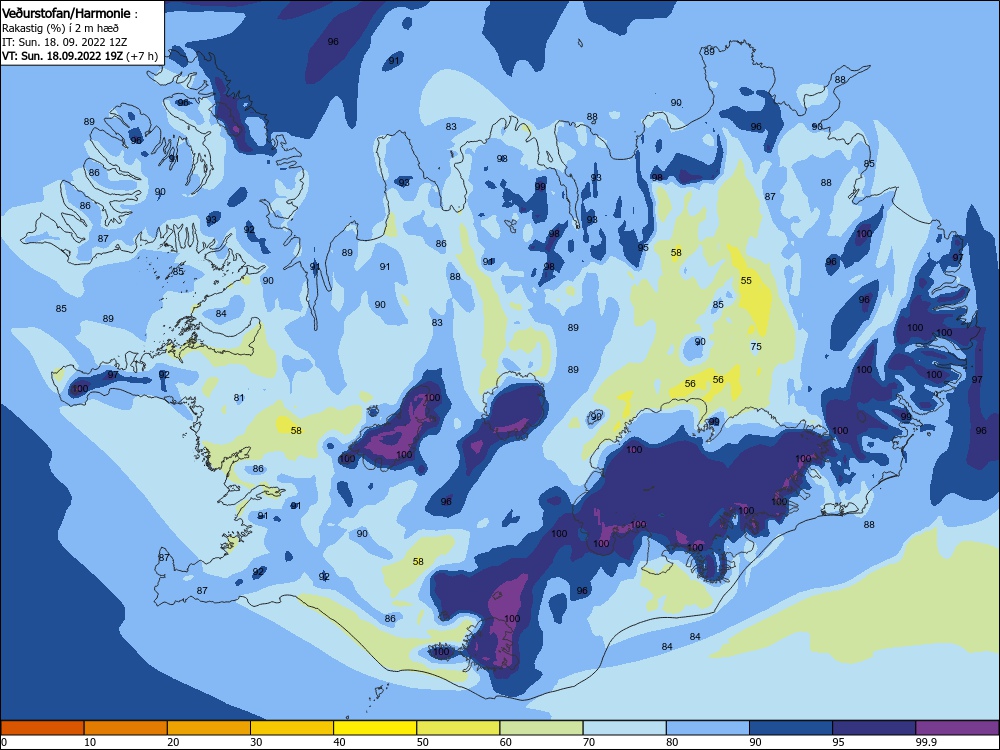This screenshot has width=1000, height=750.
Task: Select the 'Rakastig (%) í 2 m hæð' line
Action: point(60,28)
